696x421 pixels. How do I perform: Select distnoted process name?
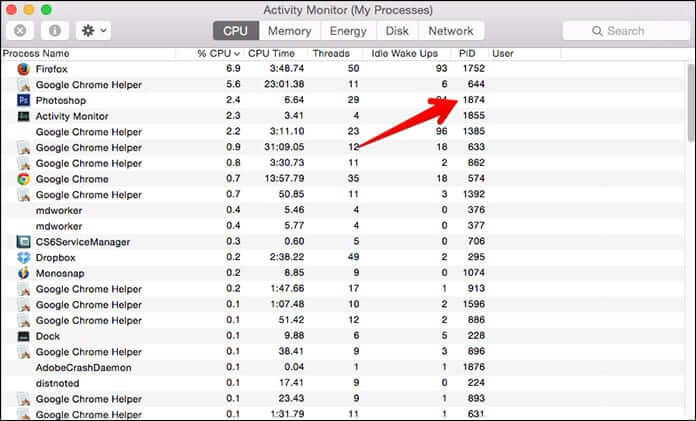[57, 383]
